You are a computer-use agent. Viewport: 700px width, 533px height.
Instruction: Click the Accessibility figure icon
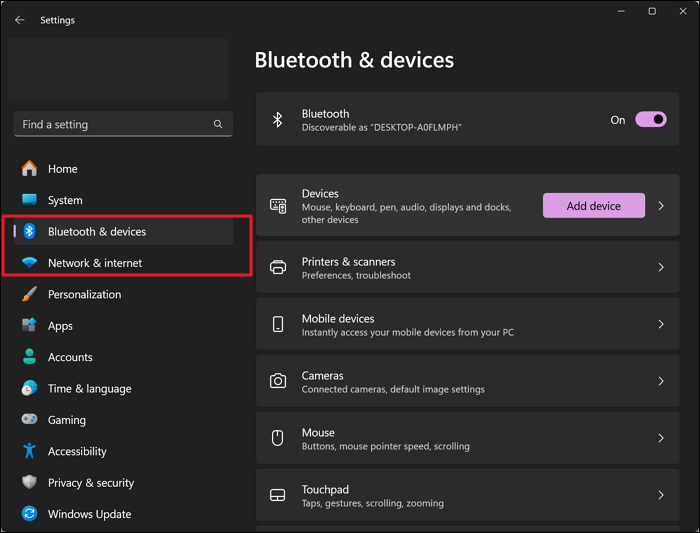tap(29, 451)
